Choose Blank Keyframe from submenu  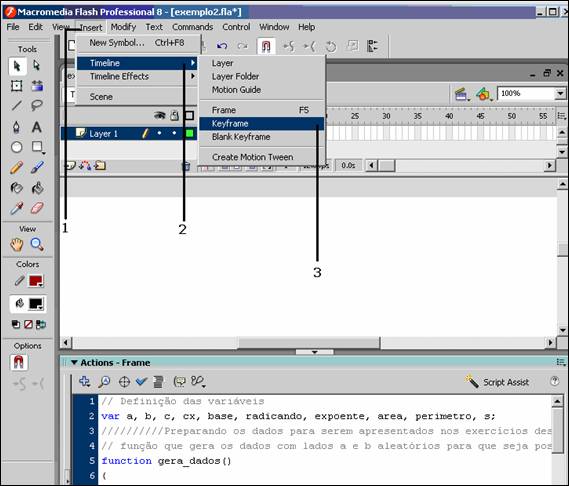coord(261,137)
